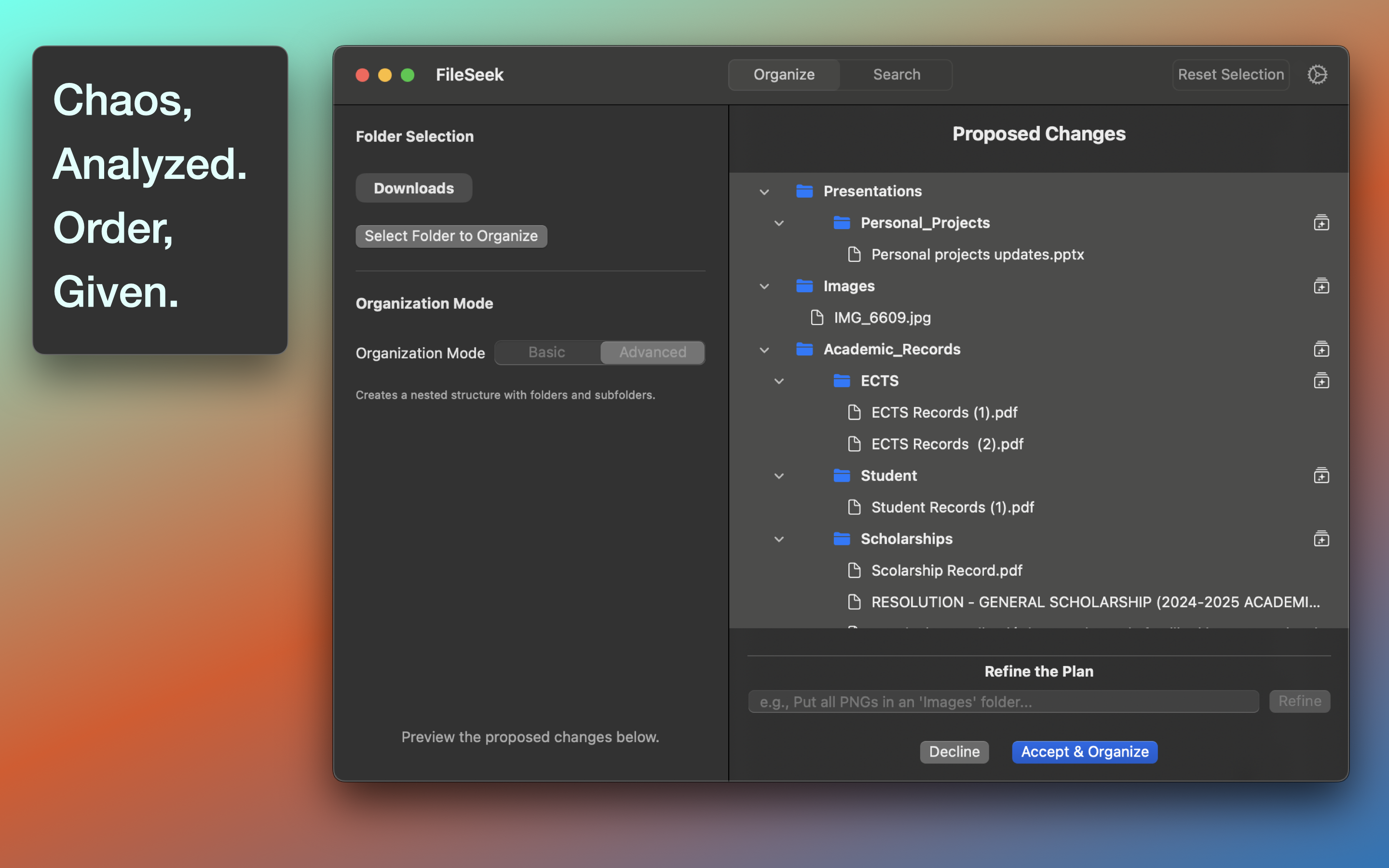
Task: Click the Downloads folder chip
Action: 414,188
